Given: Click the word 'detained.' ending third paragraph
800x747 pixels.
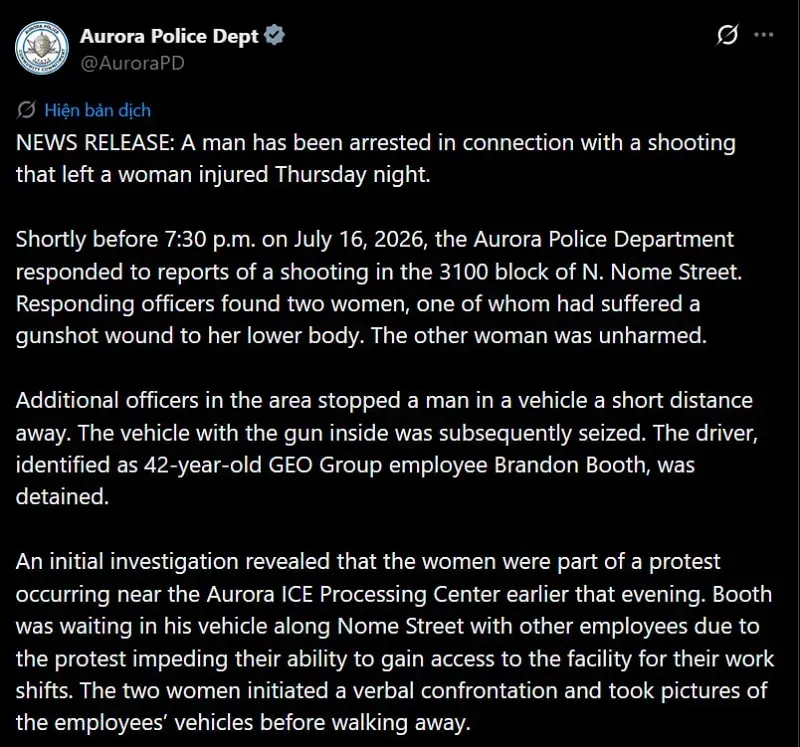Looking at the screenshot, I should point(62,496).
